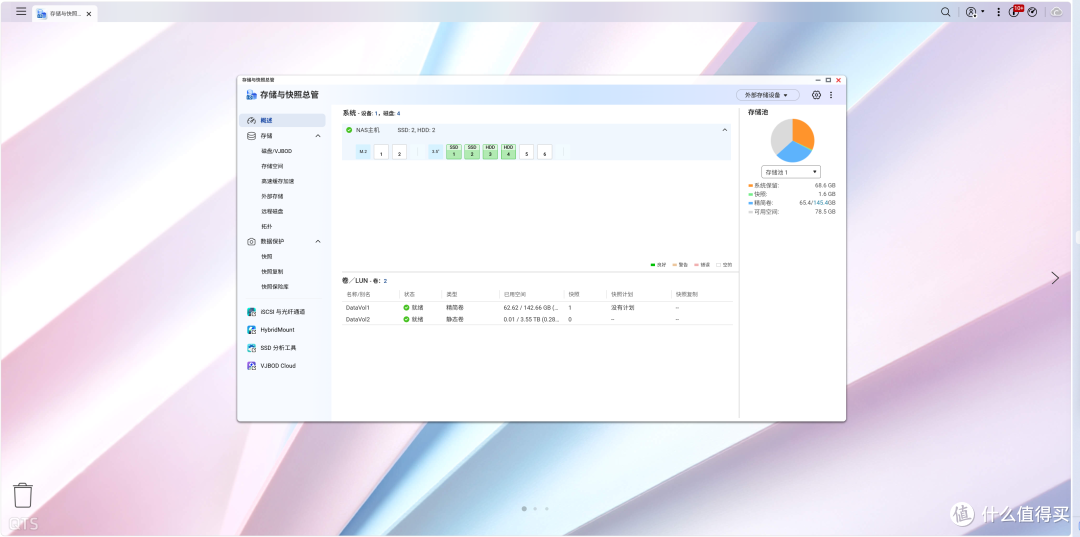Click the Storage & Snapshots app logo icon

(251, 95)
